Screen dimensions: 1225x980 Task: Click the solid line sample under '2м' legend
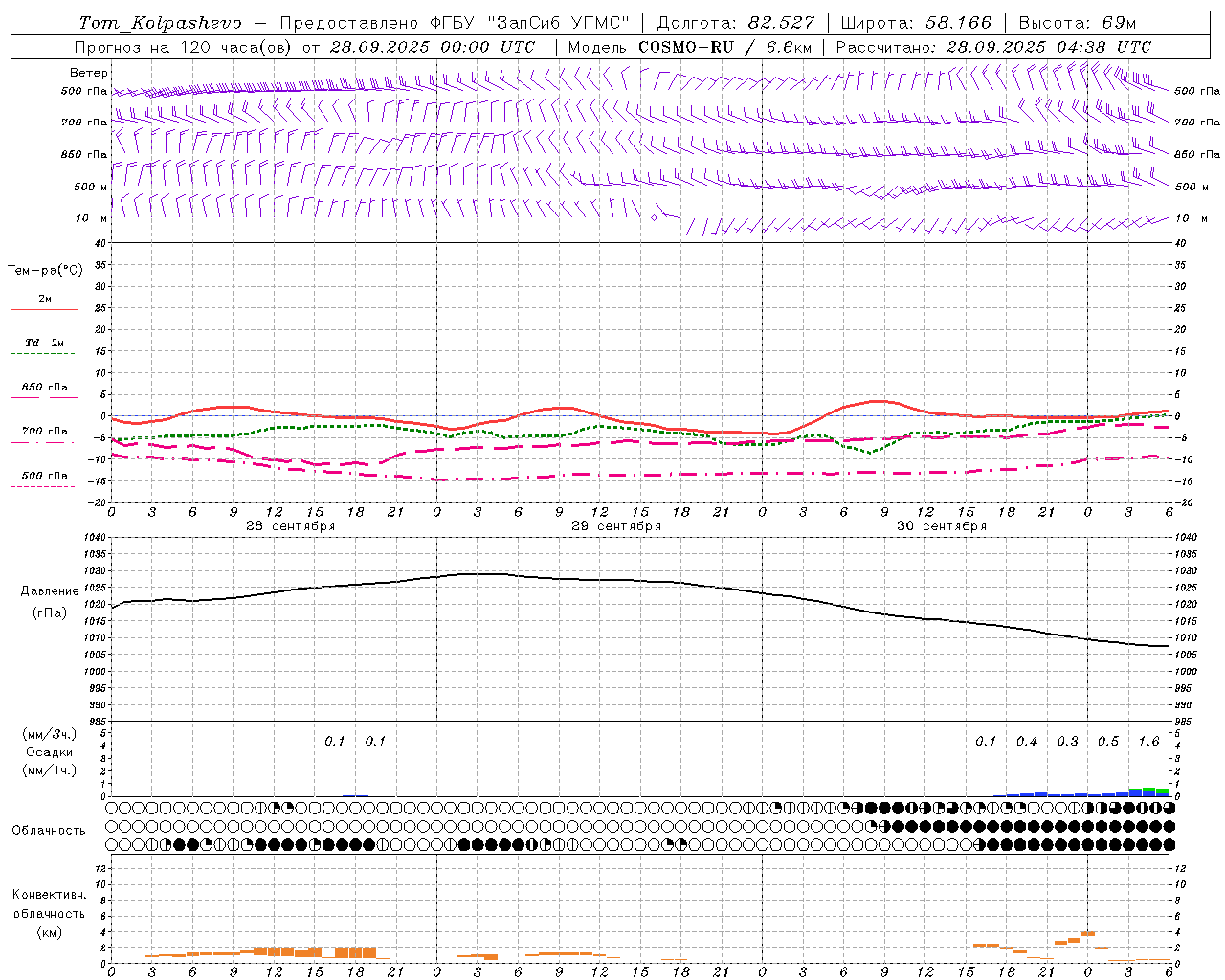[45, 310]
